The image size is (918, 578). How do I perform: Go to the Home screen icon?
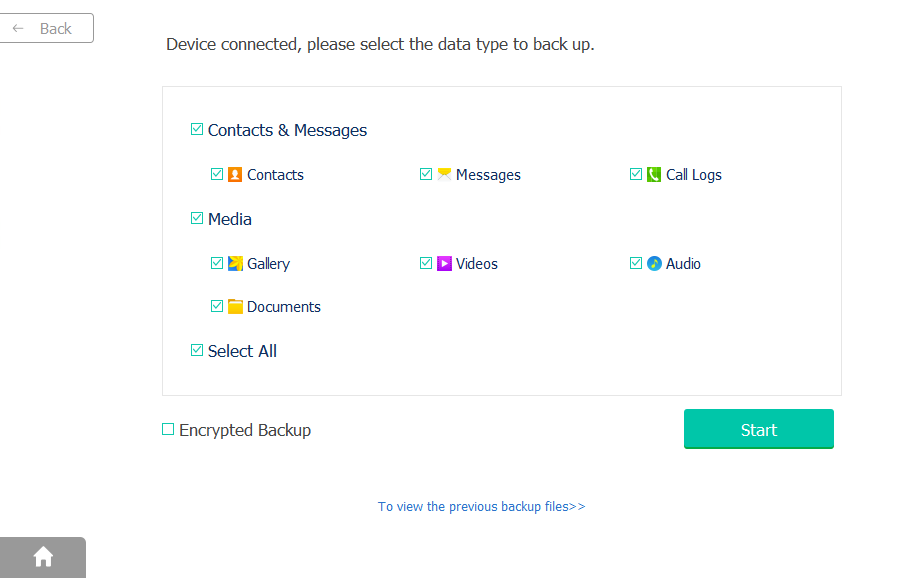tap(43, 557)
